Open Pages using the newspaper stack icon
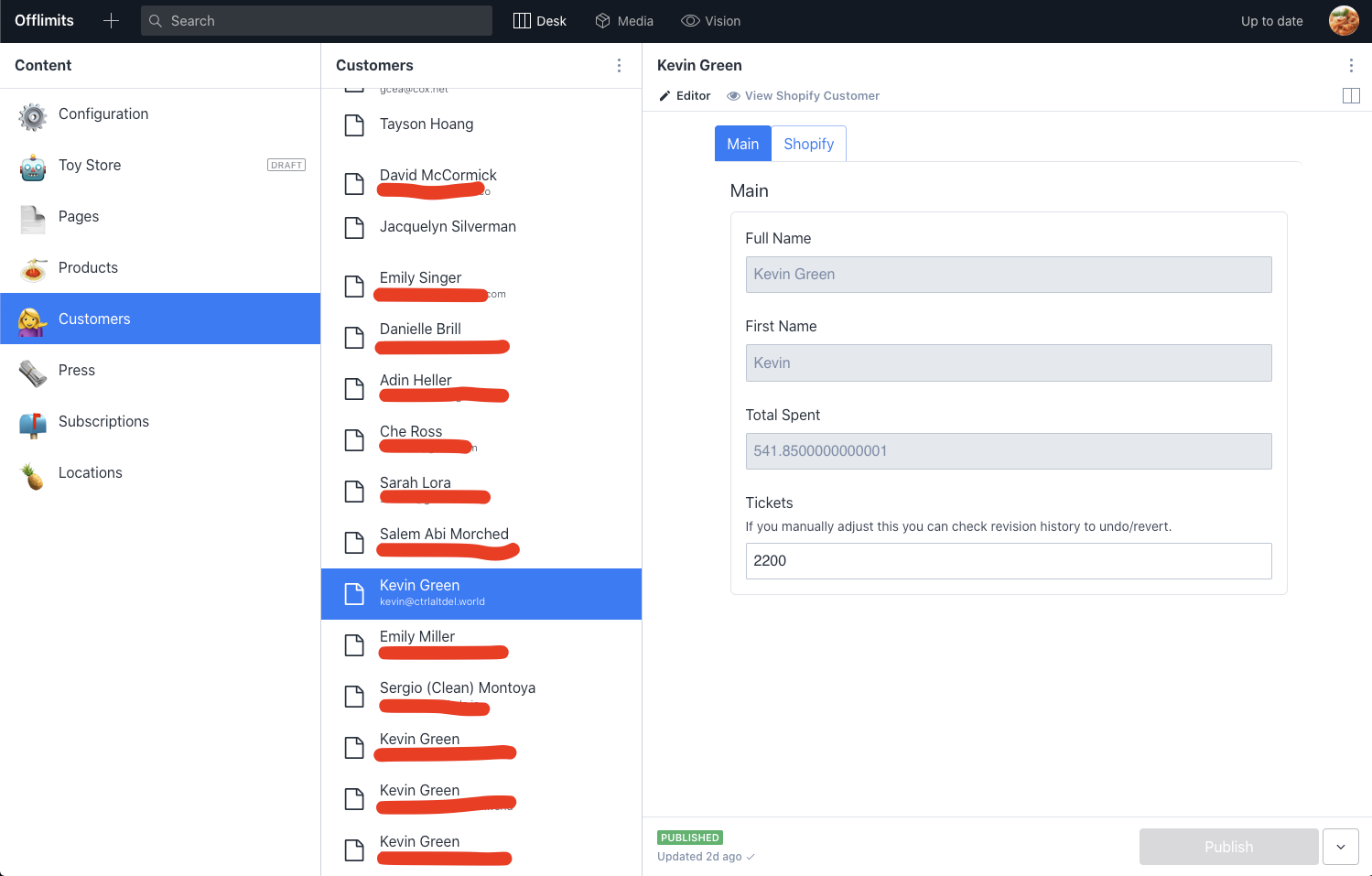The image size is (1372, 876). pyautogui.click(x=32, y=216)
